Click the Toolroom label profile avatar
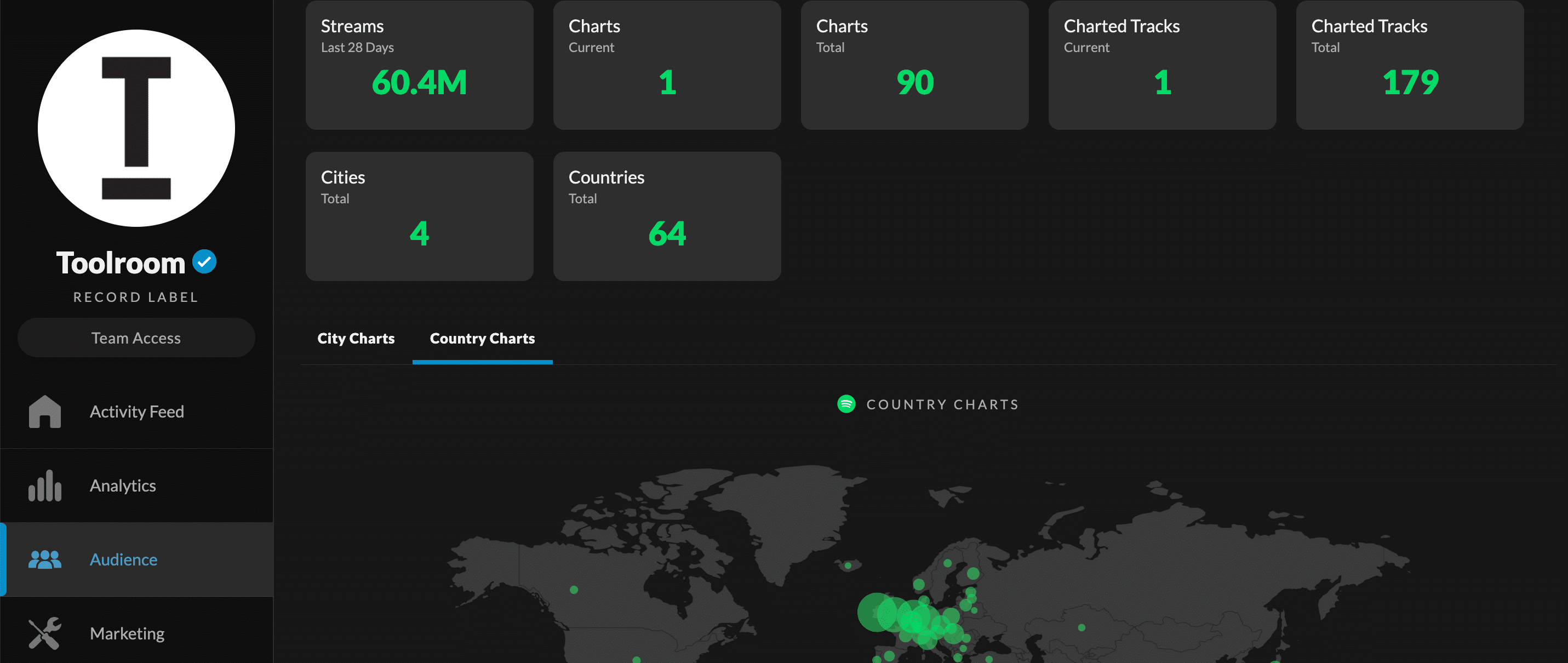 click(136, 127)
